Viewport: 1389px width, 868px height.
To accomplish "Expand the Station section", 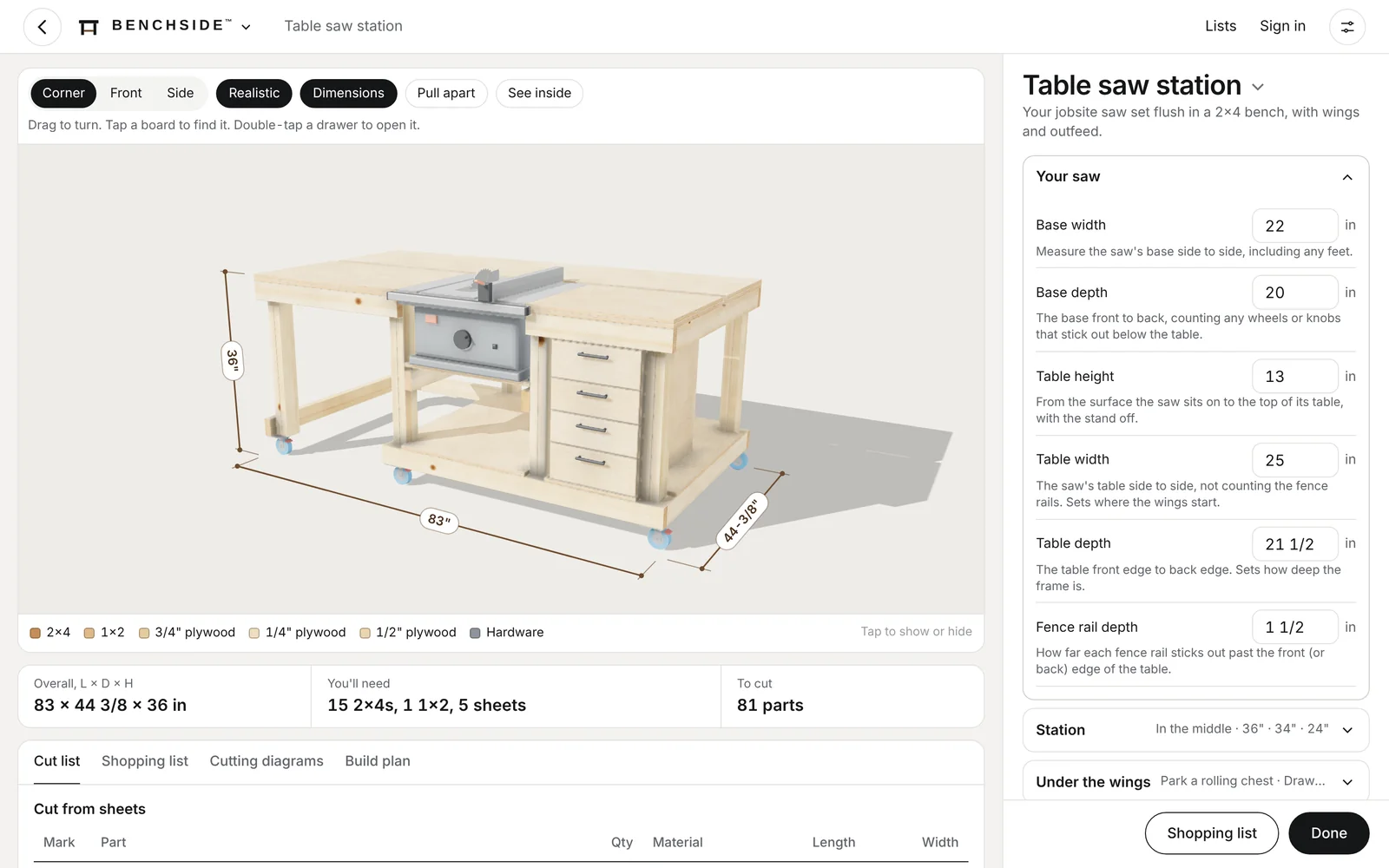I will tap(1195, 730).
